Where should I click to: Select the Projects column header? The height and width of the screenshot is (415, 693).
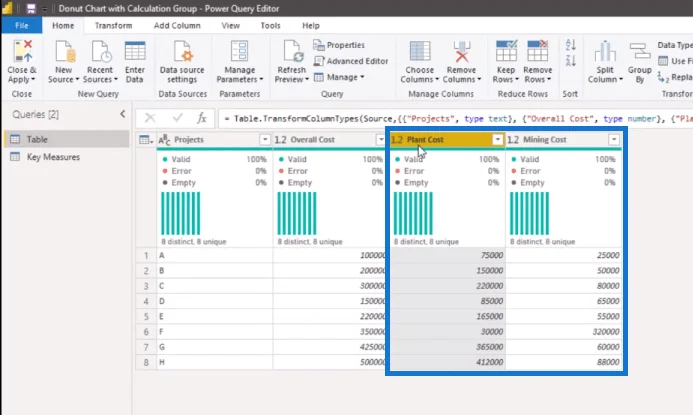coord(214,140)
